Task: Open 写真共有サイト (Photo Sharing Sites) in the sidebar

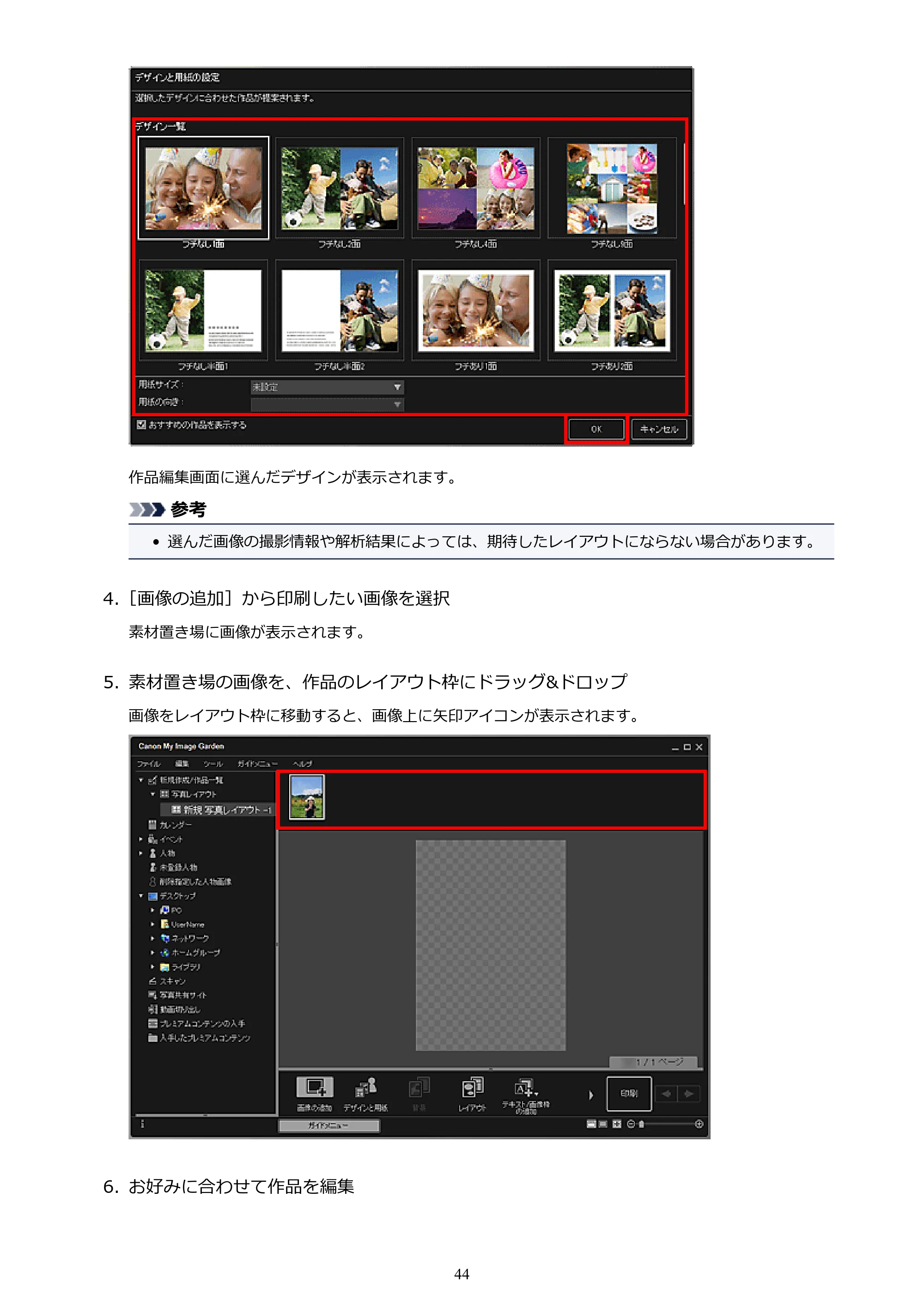Action: point(177,995)
